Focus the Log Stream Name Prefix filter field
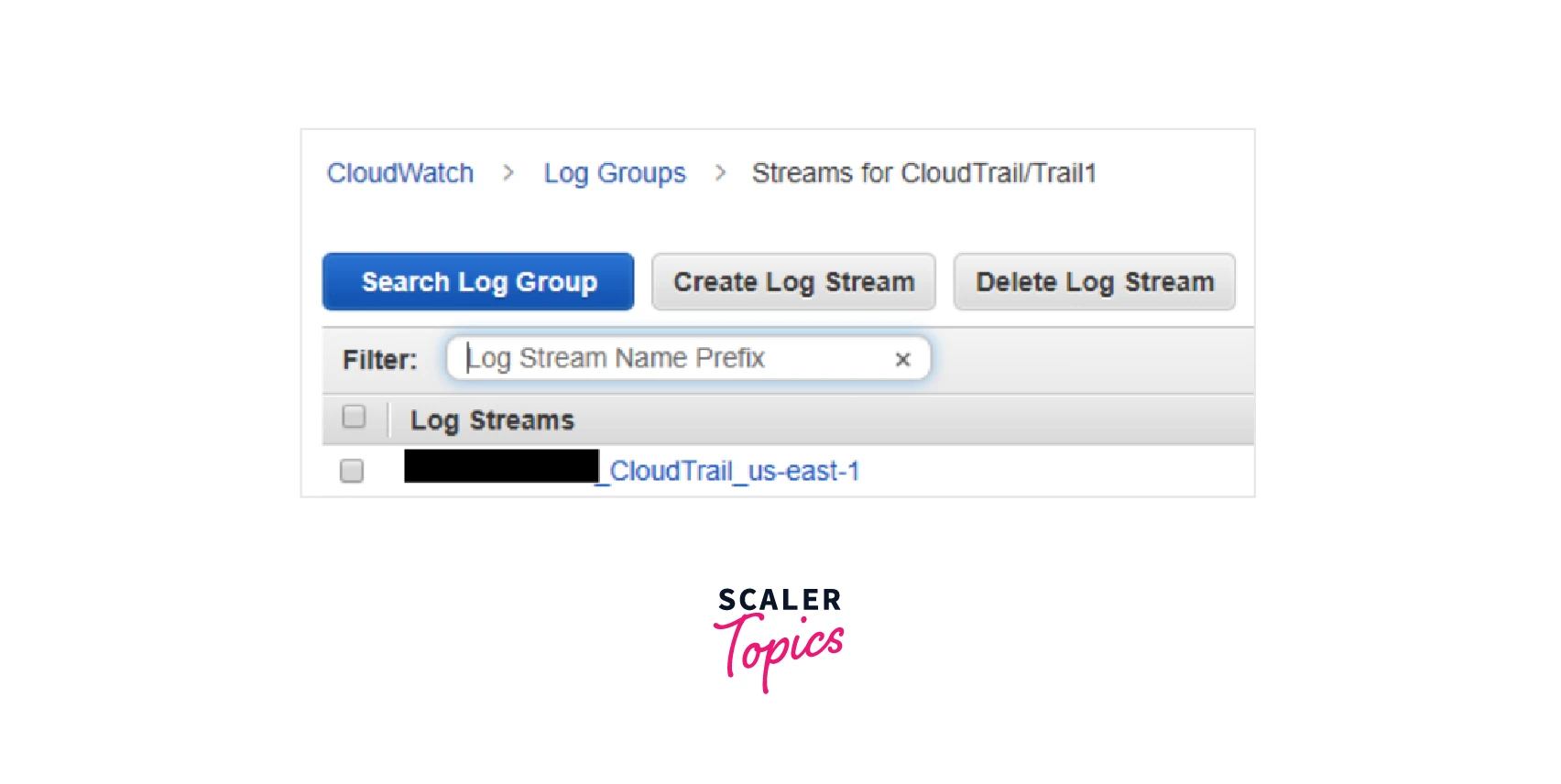The height and width of the screenshot is (784, 1561). tap(673, 358)
